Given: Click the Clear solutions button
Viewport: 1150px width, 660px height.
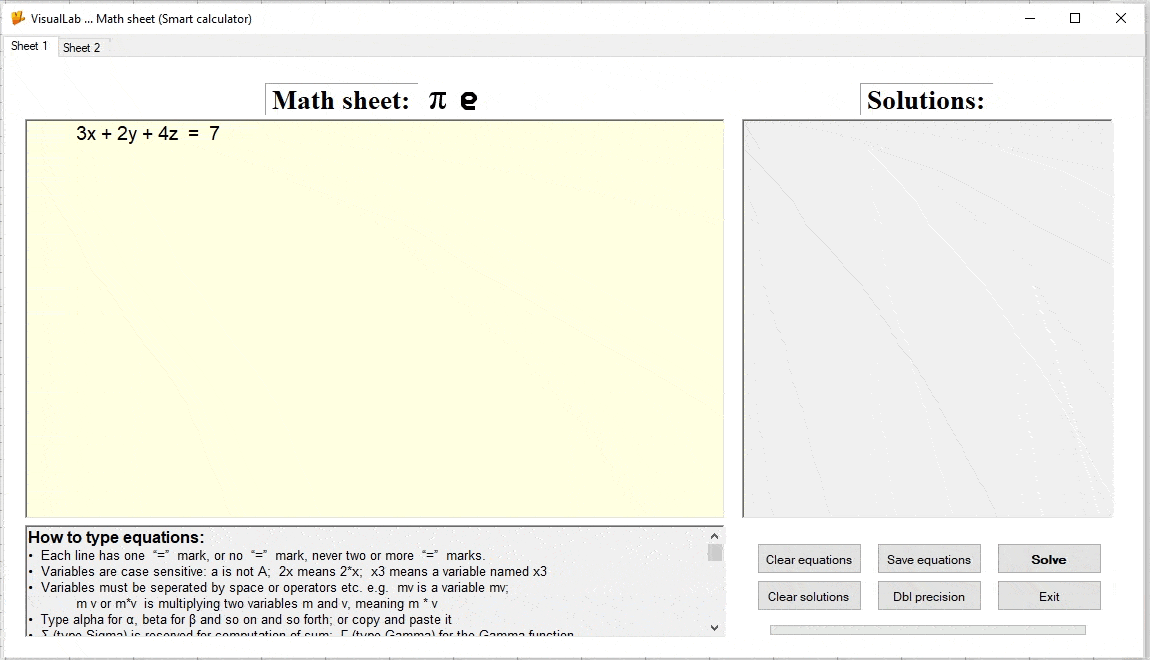Looking at the screenshot, I should pos(808,595).
